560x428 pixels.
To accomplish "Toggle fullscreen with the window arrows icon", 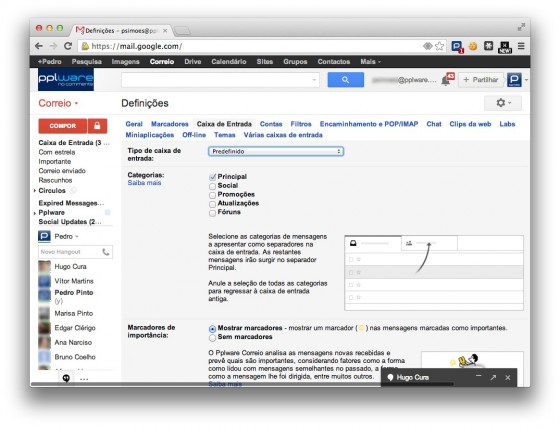I will coord(521,27).
